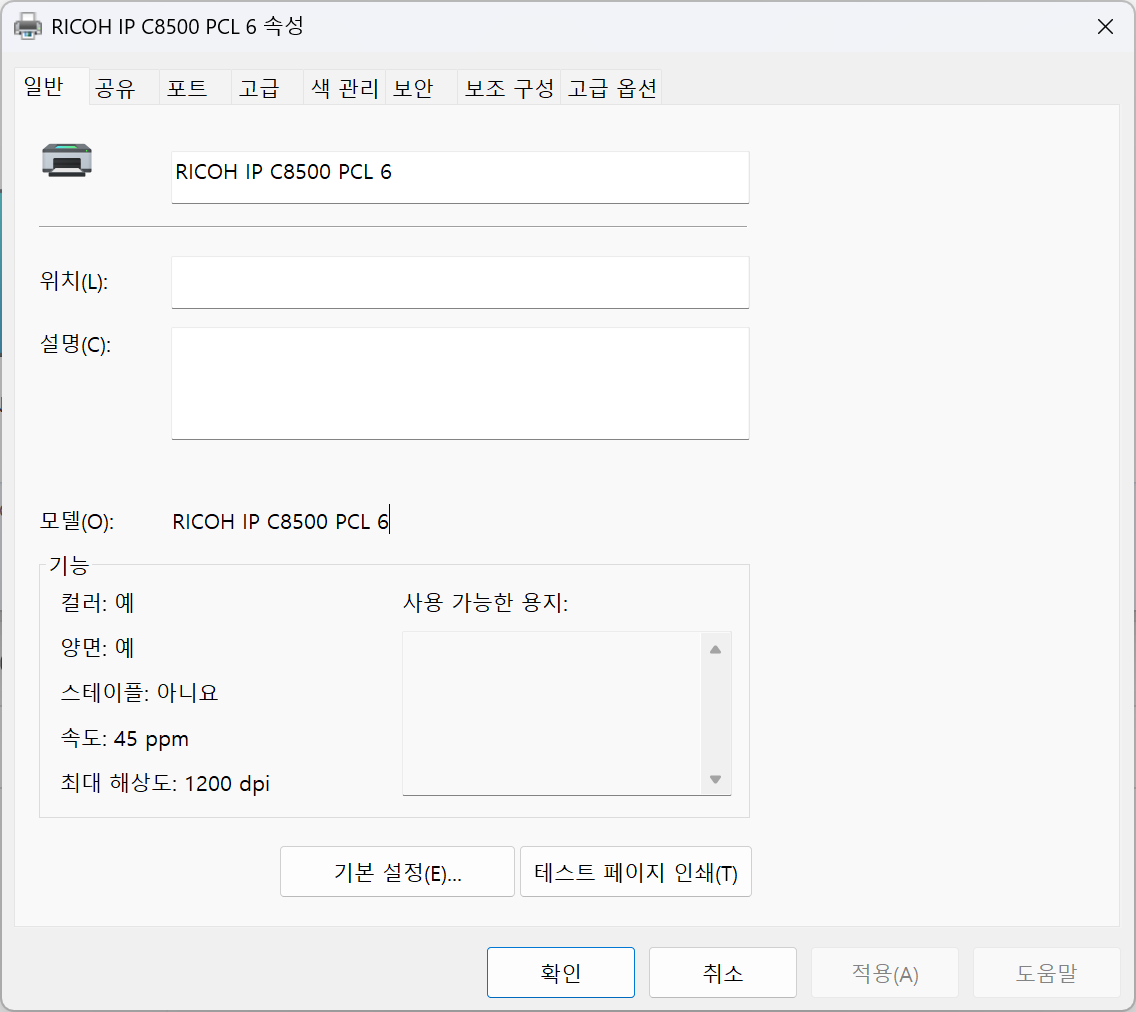Confirm with the 확인 button
Image resolution: width=1136 pixels, height=1012 pixels.
tap(561, 972)
